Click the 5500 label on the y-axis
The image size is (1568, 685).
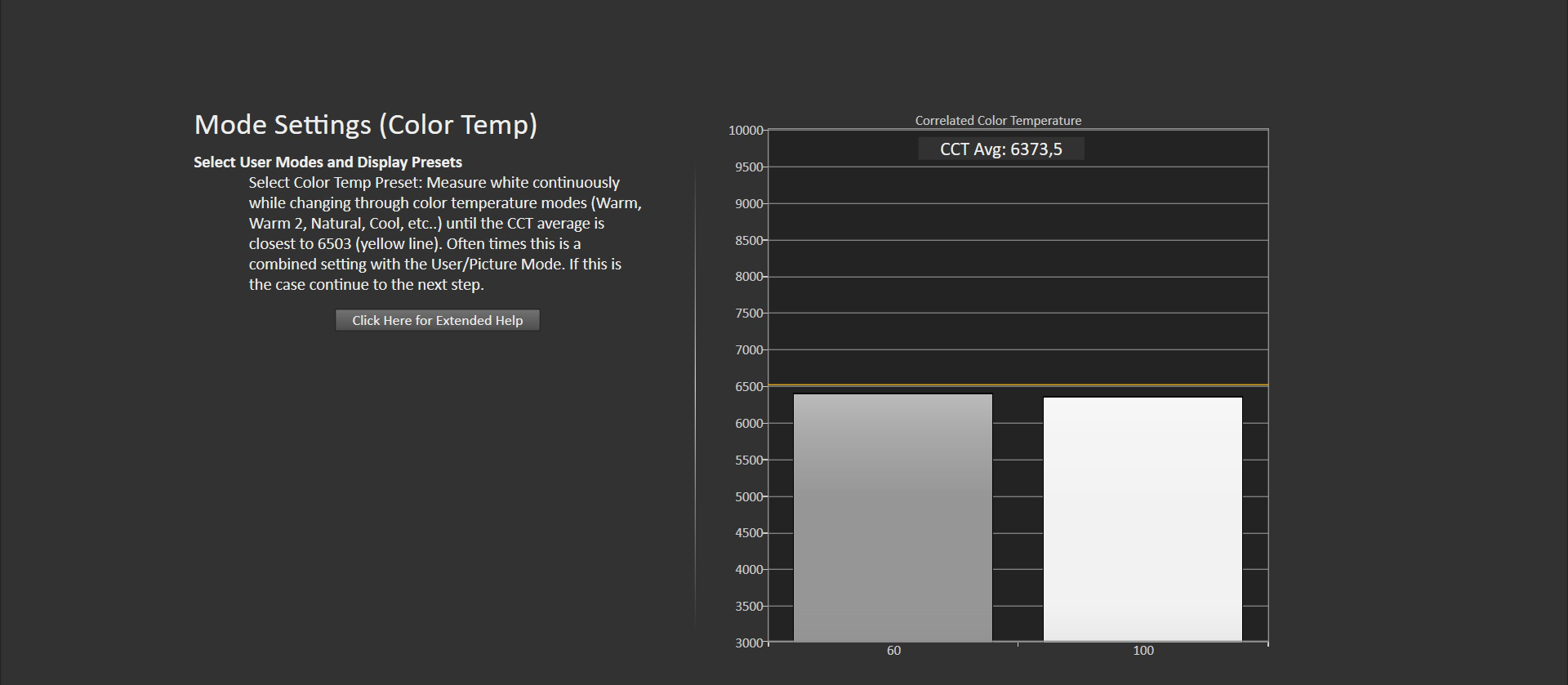click(748, 460)
